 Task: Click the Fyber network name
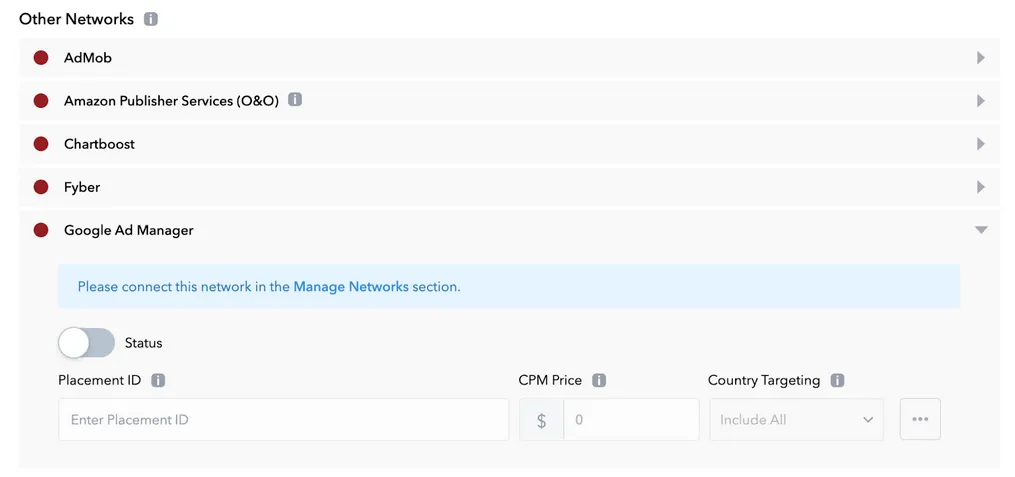[82, 187]
